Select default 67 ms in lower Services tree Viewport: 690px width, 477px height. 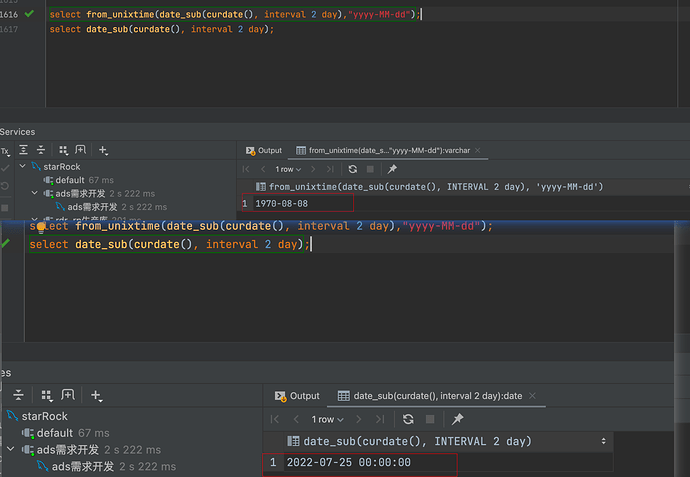tap(66, 433)
